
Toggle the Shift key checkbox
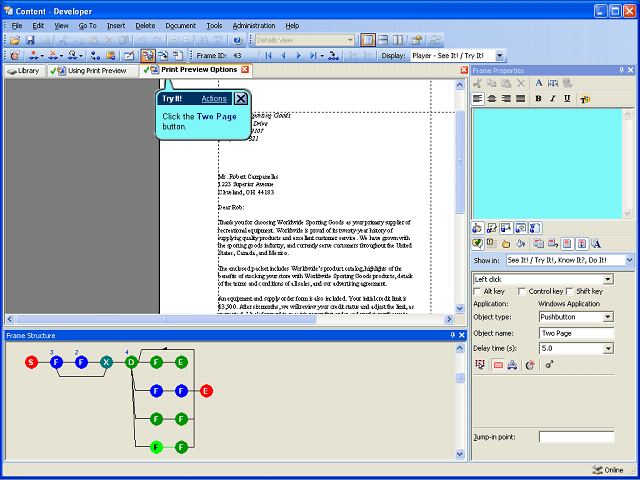pos(569,291)
